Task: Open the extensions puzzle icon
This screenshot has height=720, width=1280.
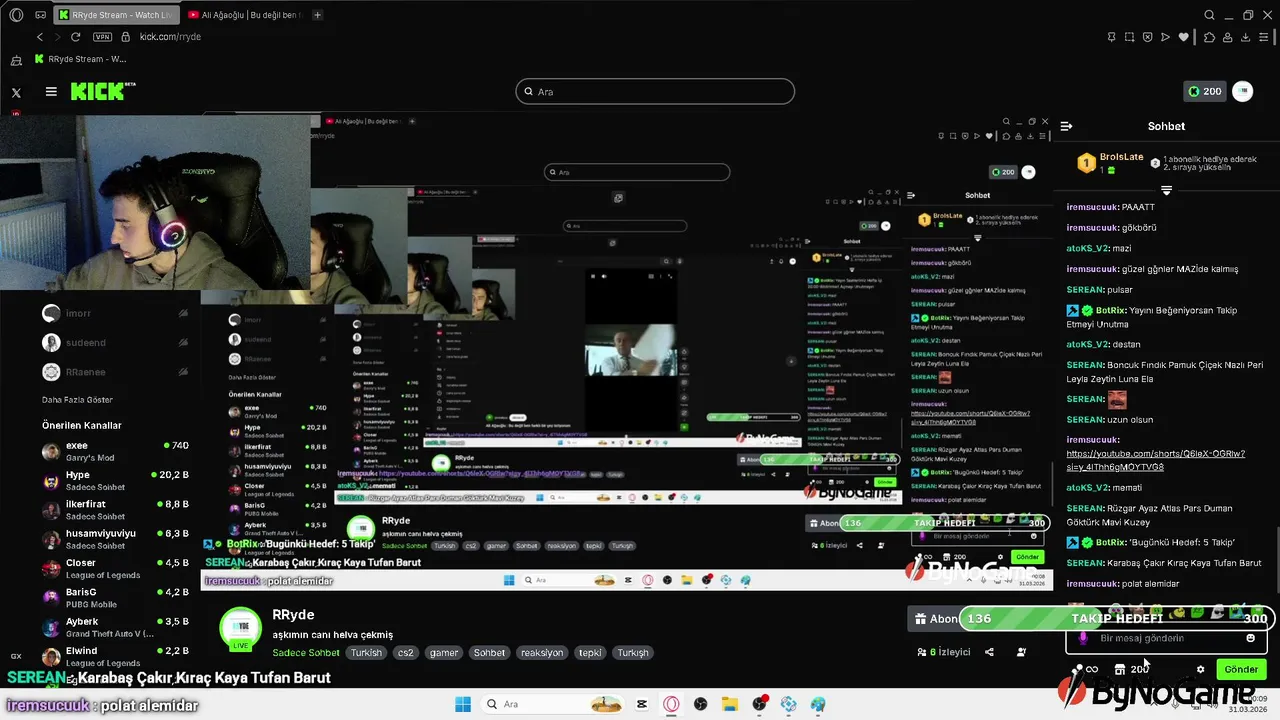Action: [x=1209, y=37]
